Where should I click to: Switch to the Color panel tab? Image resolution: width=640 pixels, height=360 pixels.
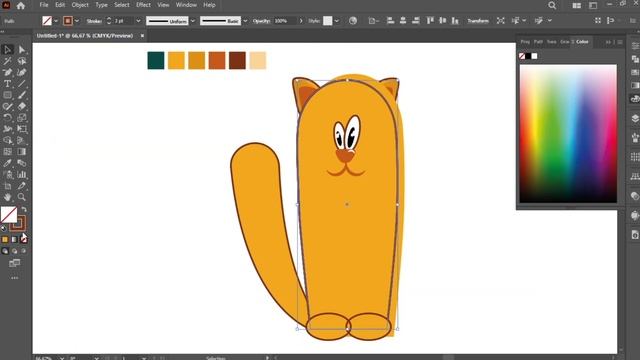pyautogui.click(x=582, y=42)
